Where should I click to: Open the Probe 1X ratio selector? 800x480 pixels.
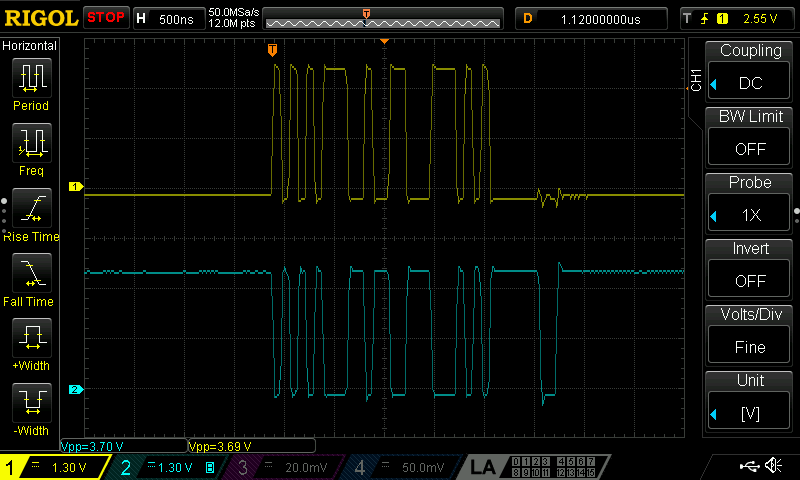[x=749, y=215]
